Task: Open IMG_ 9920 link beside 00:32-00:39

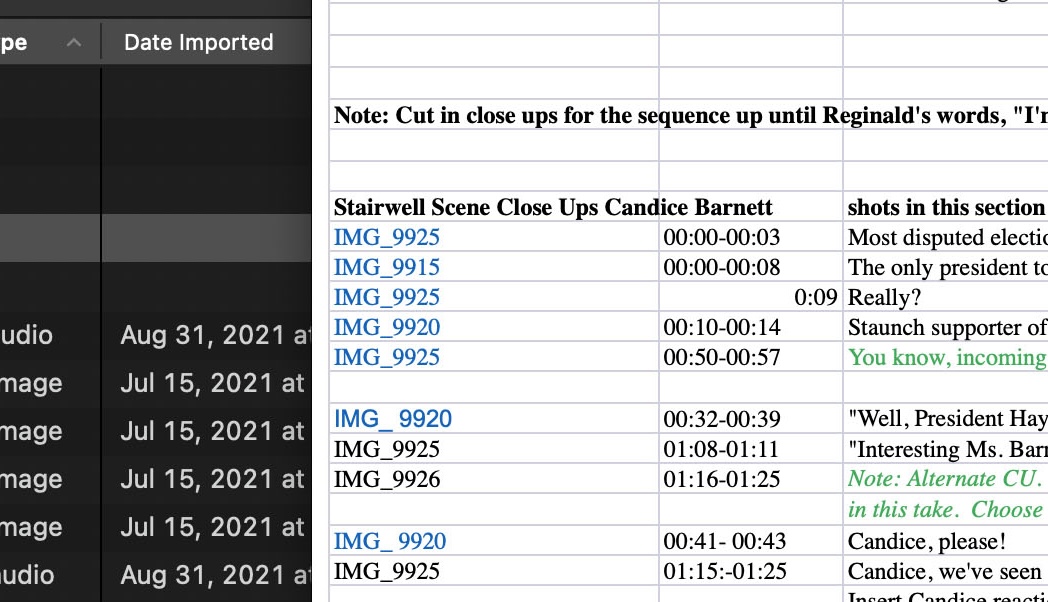Action: coord(392,419)
